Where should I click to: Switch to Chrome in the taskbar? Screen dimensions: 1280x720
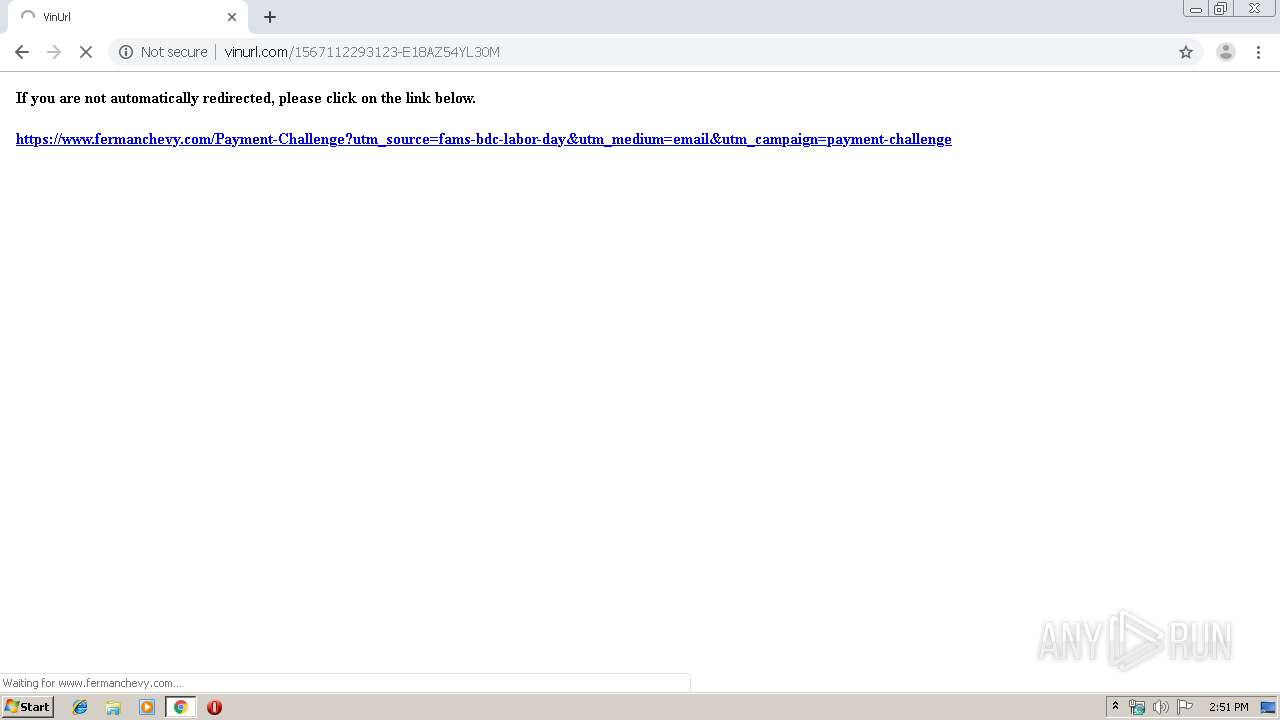(x=180, y=707)
